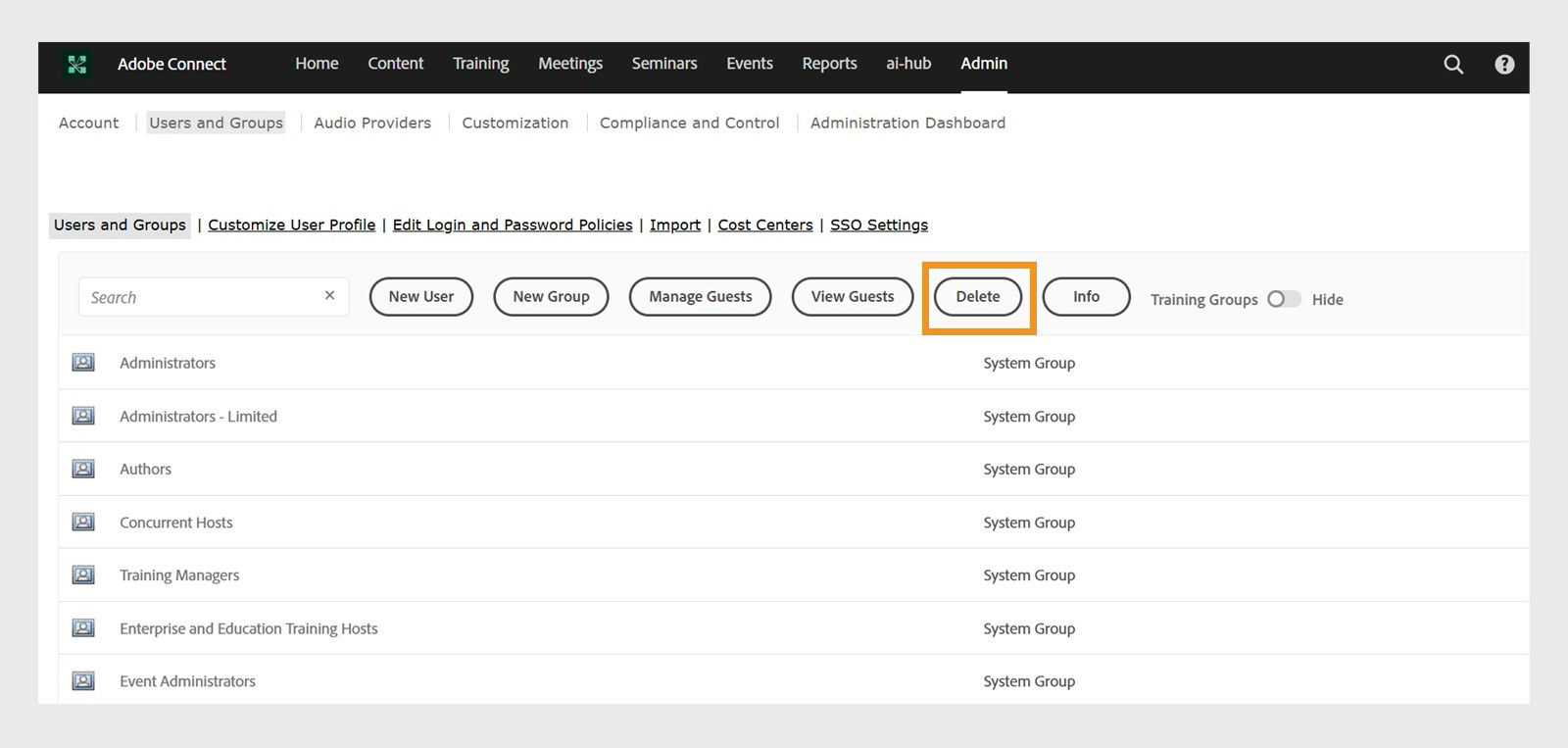1568x748 pixels.
Task: Open the Meetings menu
Action: coord(570,63)
